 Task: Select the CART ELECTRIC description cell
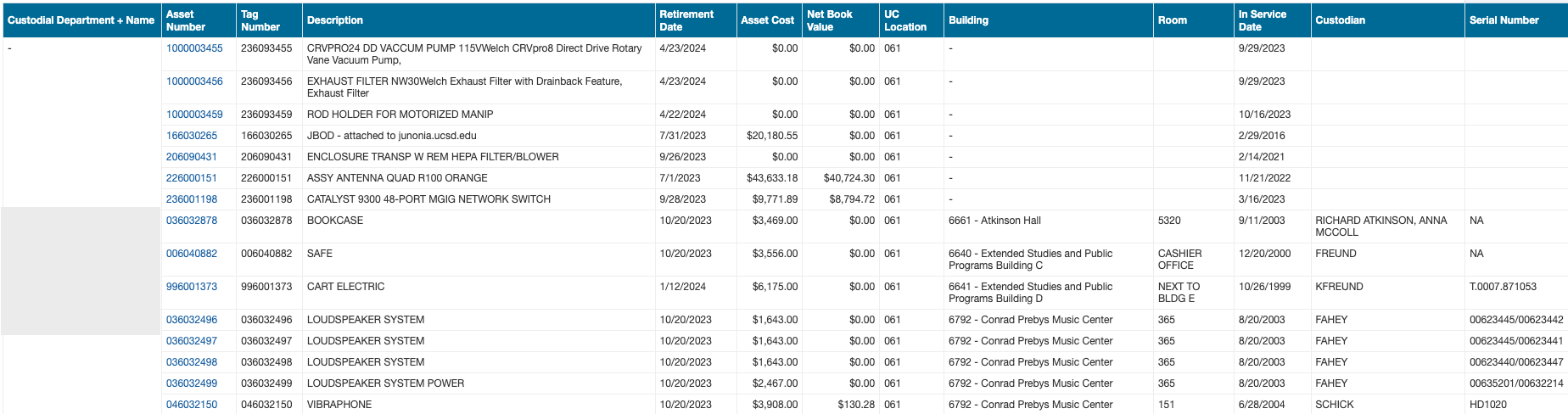pyautogui.click(x=346, y=287)
